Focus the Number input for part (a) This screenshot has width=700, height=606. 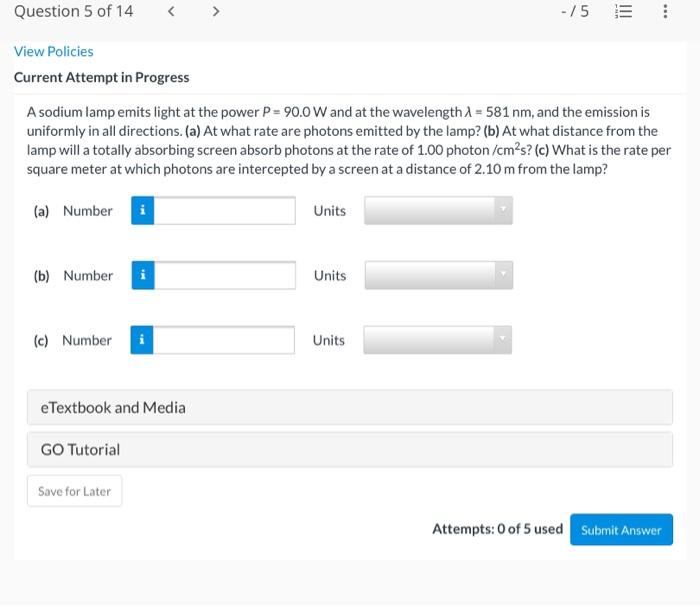[x=225, y=210]
